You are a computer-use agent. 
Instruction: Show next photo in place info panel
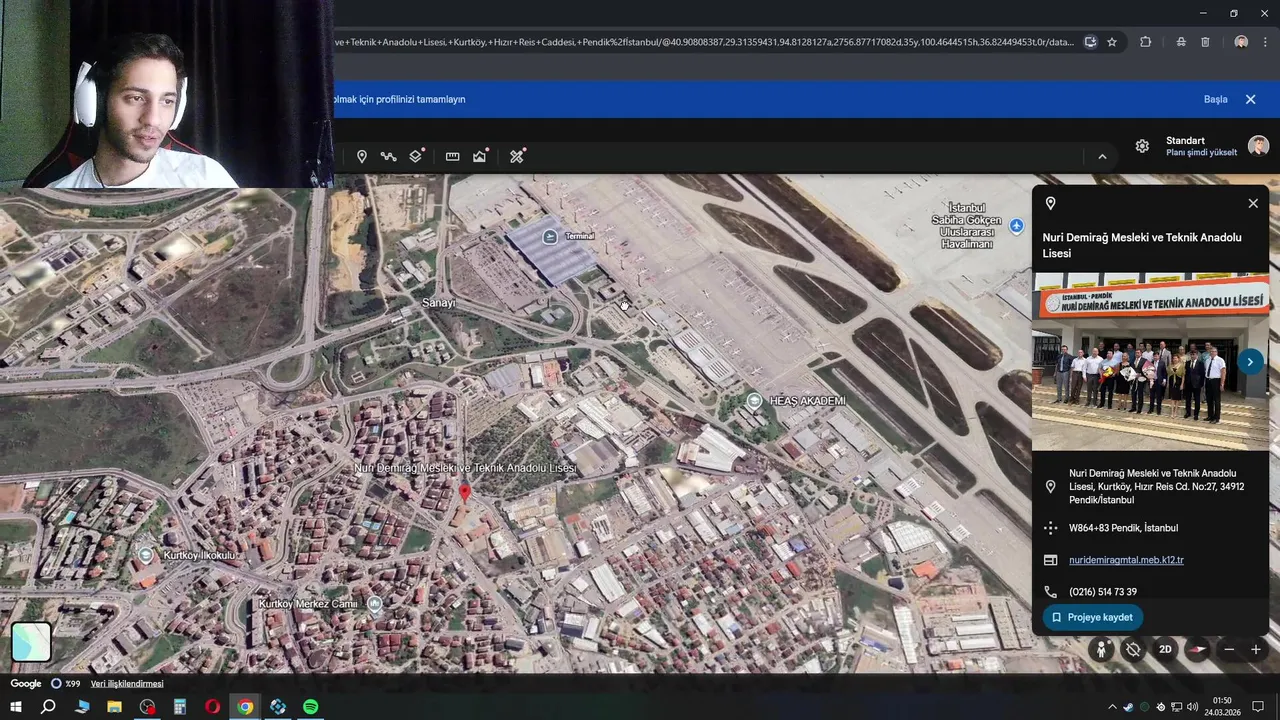[x=1250, y=362]
